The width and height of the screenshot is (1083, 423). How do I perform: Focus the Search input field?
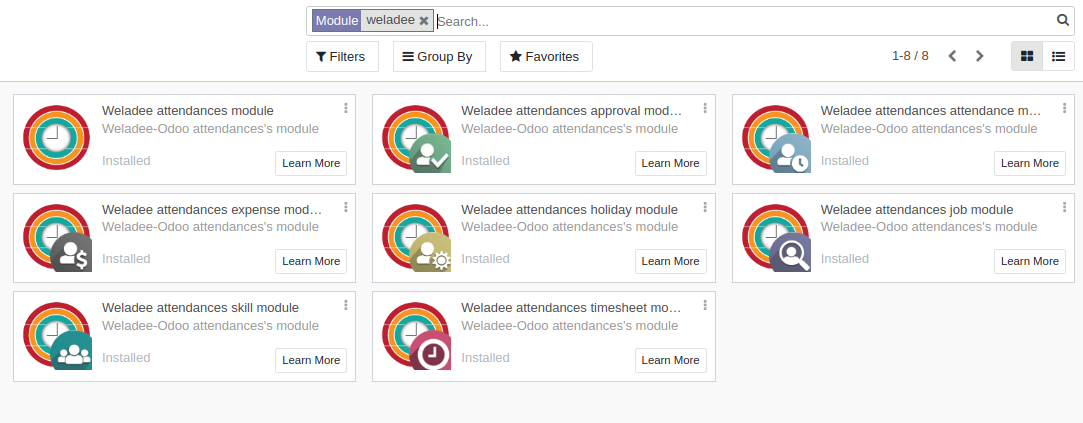(745, 21)
